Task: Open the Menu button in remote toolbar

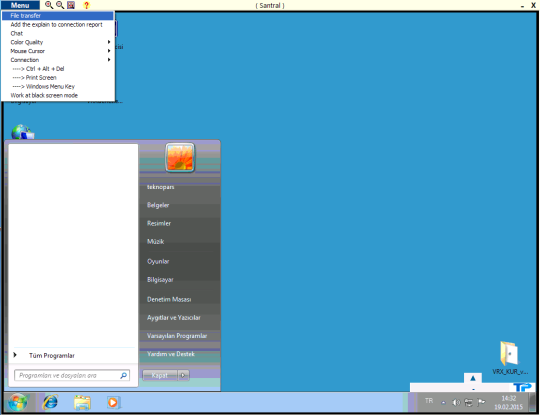Action: [20, 5]
